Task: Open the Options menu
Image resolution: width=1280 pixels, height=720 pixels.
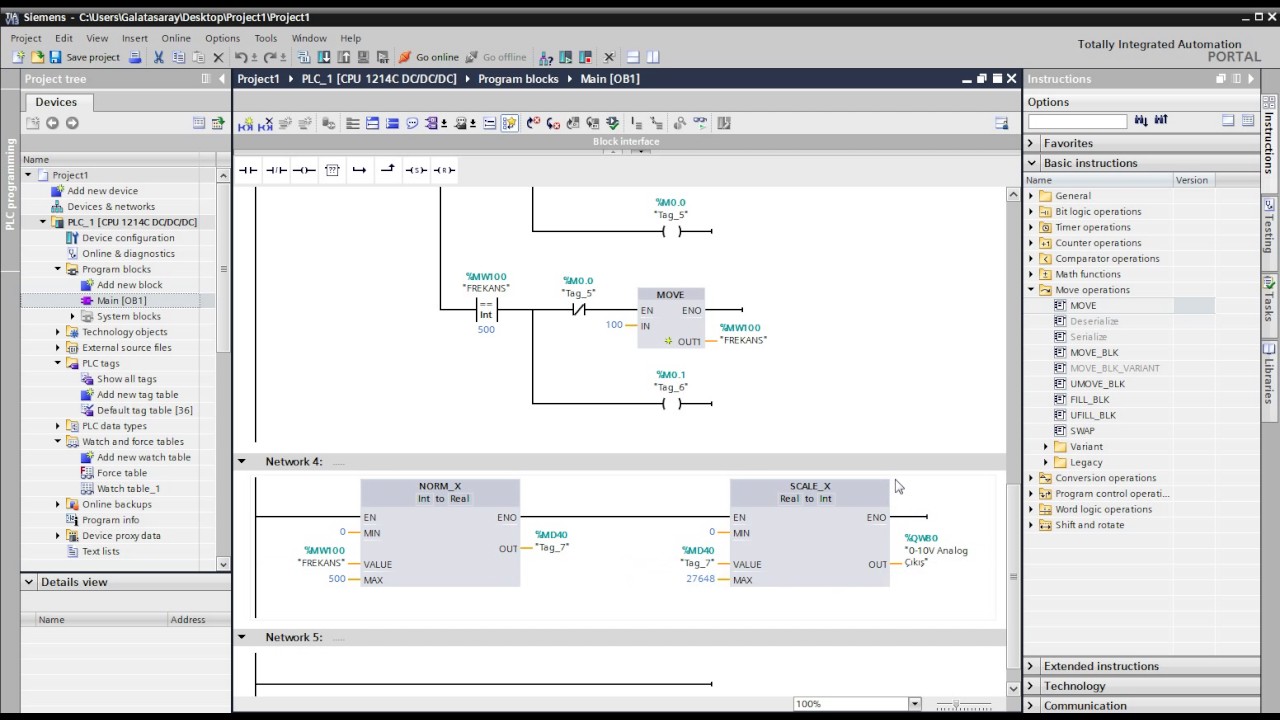Action: [x=222, y=38]
